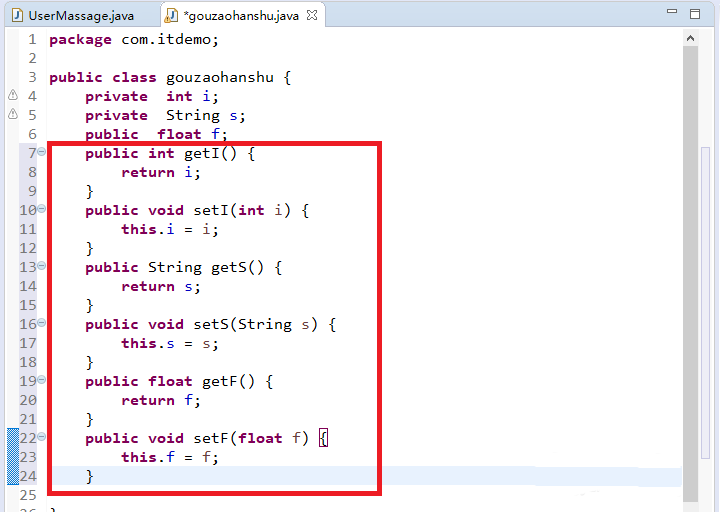Click the highlighted opening brace on line 22
This screenshot has height=512, width=720.
(323, 438)
